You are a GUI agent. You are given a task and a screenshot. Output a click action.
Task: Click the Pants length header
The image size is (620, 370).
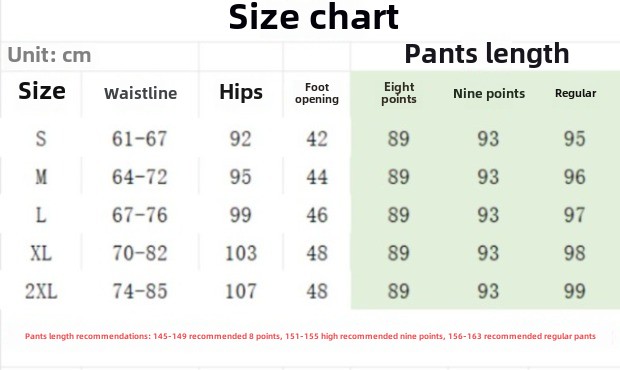(487, 54)
